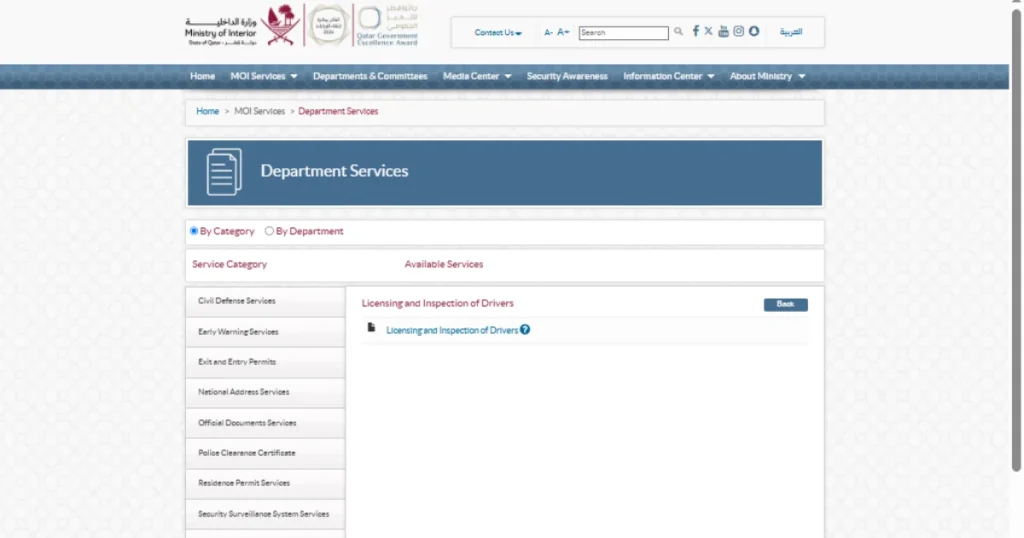The height and width of the screenshot is (538, 1024).
Task: Click the Back button
Action: click(786, 304)
